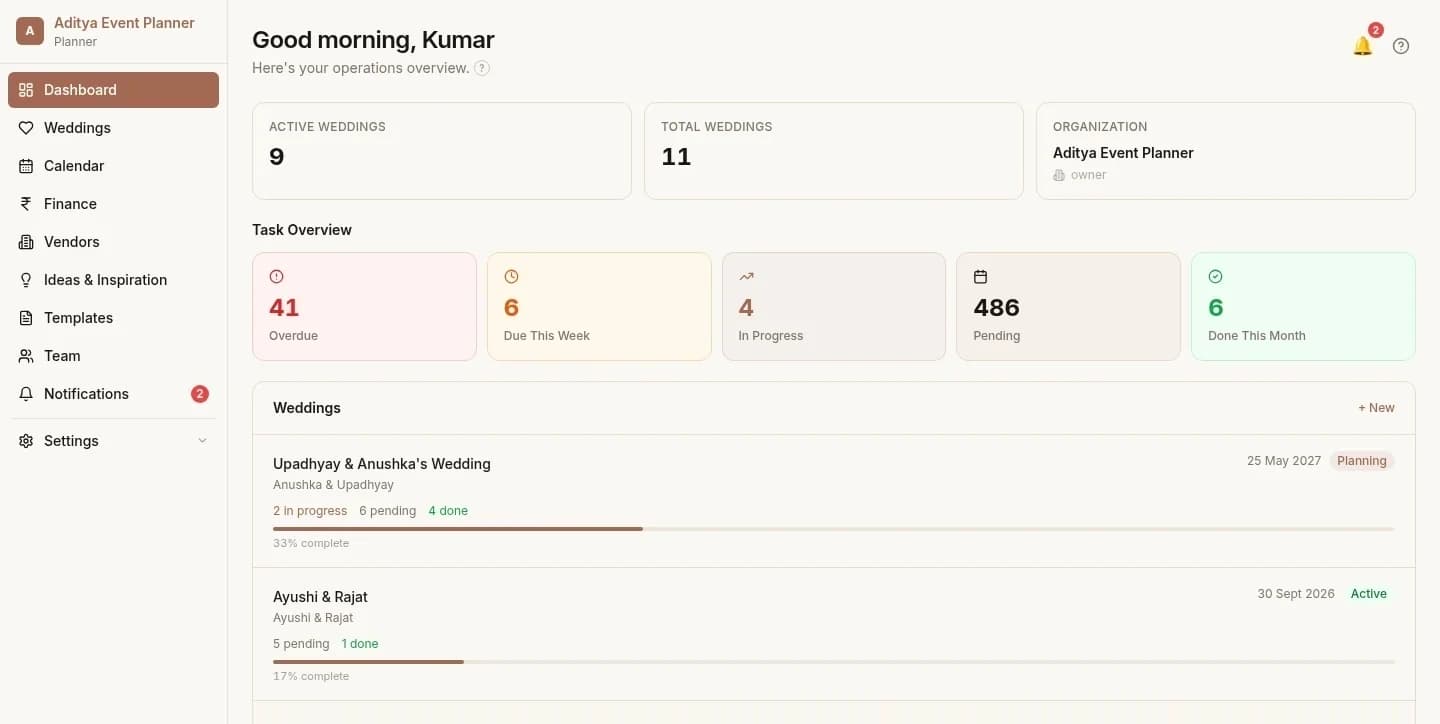Click the Vendors building icon

26,242
